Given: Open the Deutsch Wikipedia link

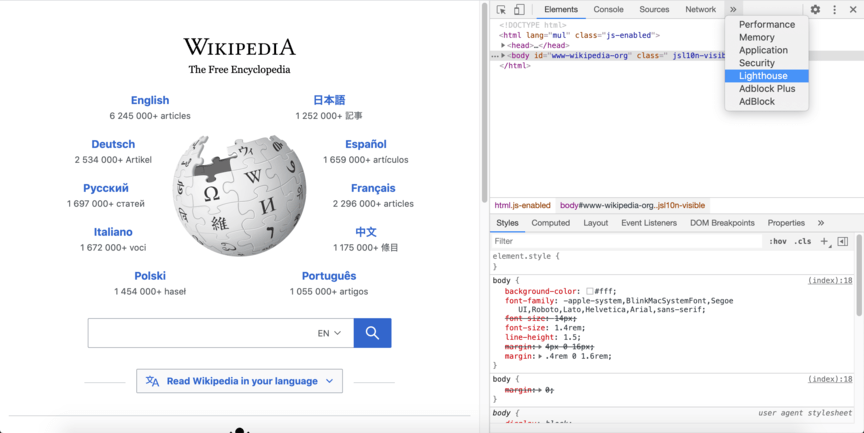Looking at the screenshot, I should coord(113,144).
